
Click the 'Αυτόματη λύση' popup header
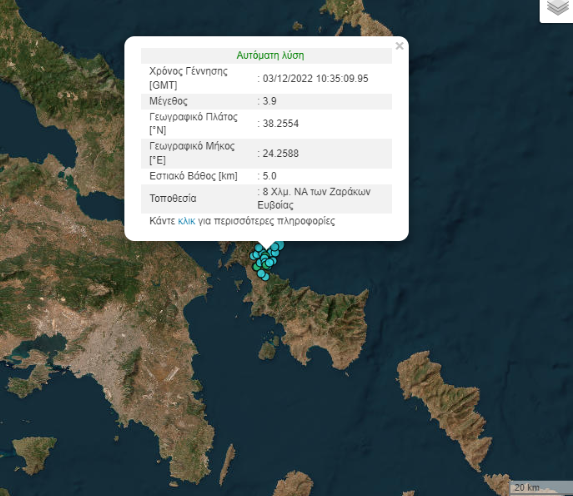(270, 56)
